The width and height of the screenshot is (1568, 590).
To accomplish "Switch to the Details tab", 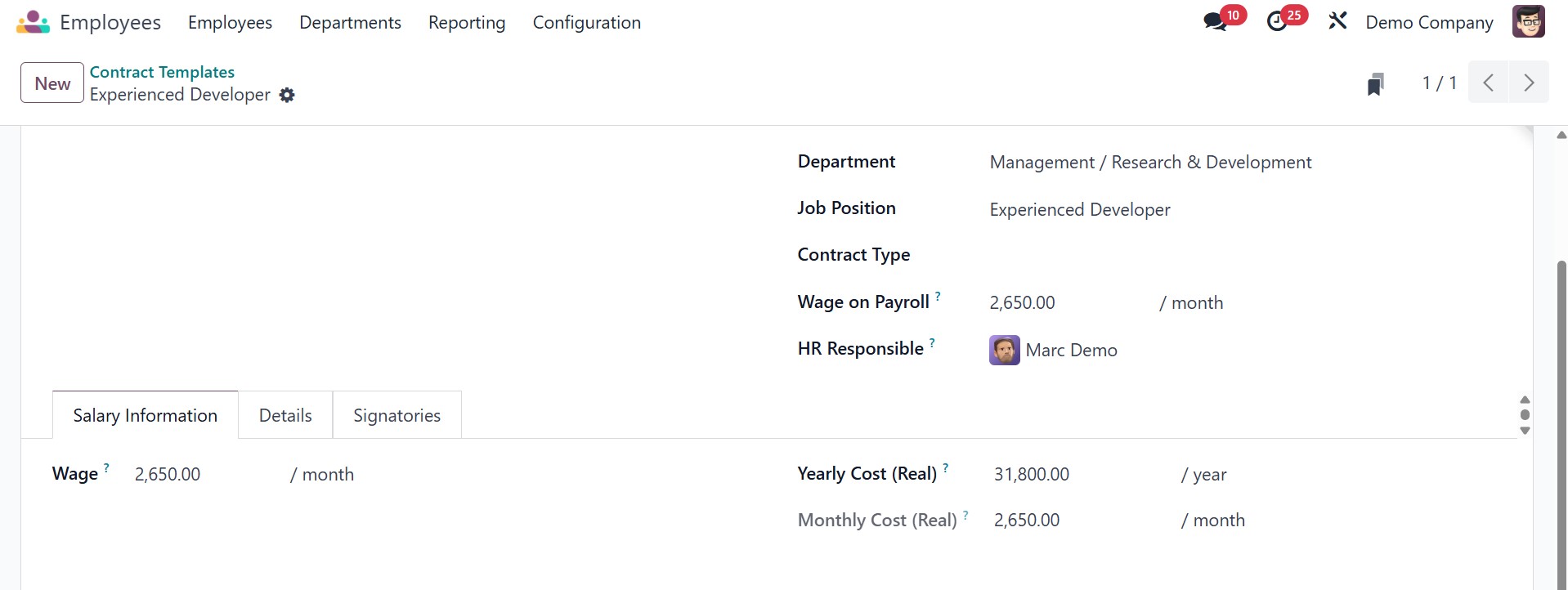I will [285, 415].
